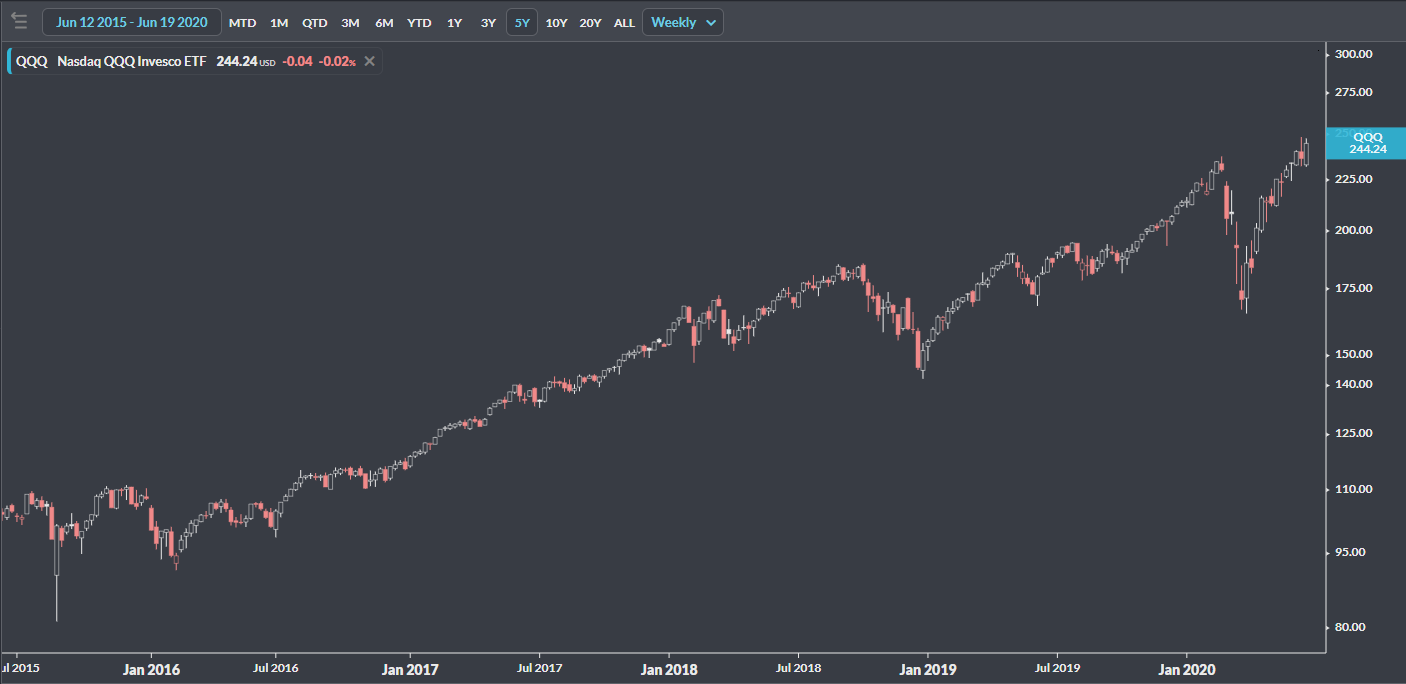Choose the 3M time range
This screenshot has height=684, width=1406.
[x=350, y=22]
